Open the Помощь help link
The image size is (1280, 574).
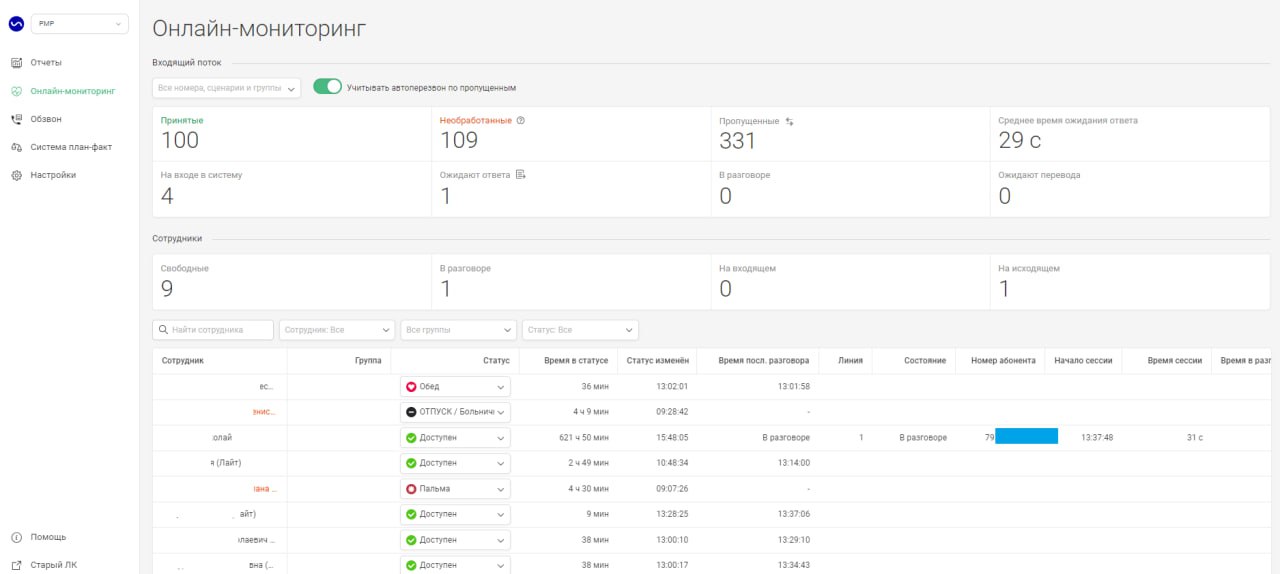tap(48, 537)
